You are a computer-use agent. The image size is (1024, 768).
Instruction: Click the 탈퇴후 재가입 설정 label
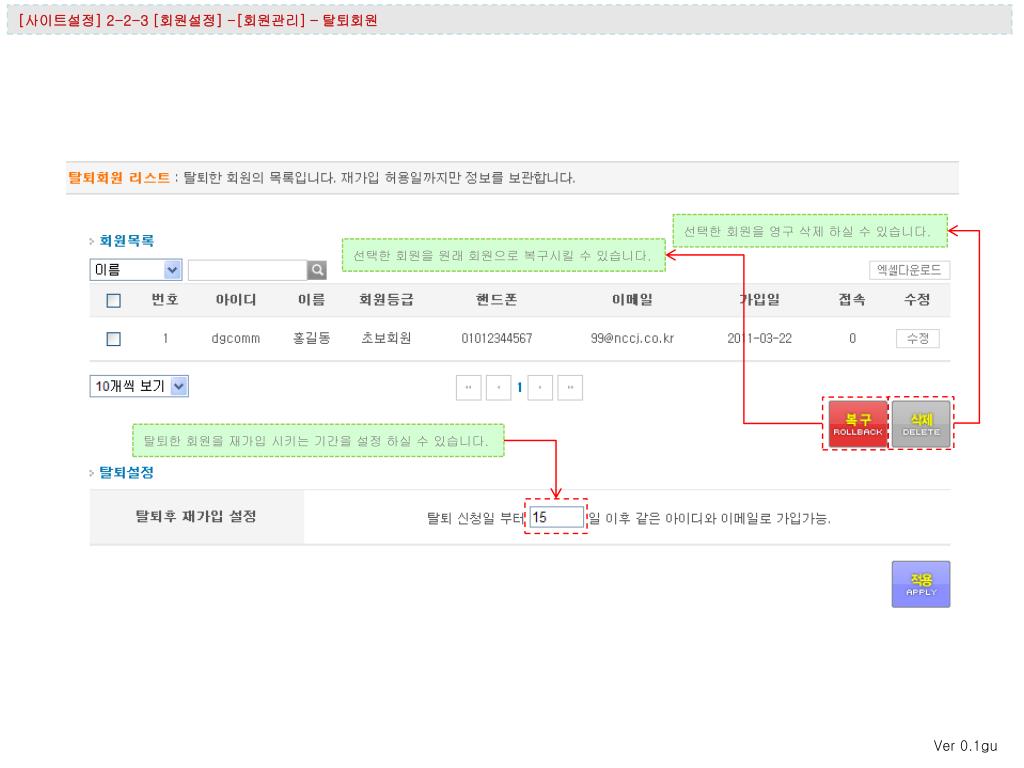[196, 517]
